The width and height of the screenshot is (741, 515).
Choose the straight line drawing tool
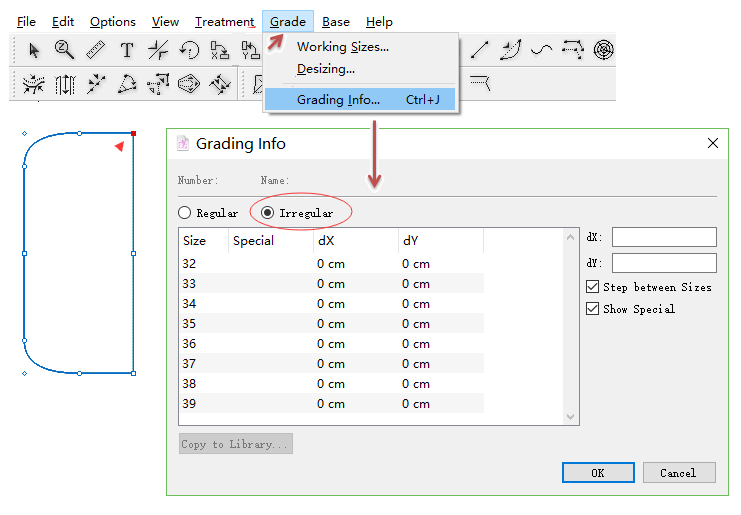(x=480, y=49)
